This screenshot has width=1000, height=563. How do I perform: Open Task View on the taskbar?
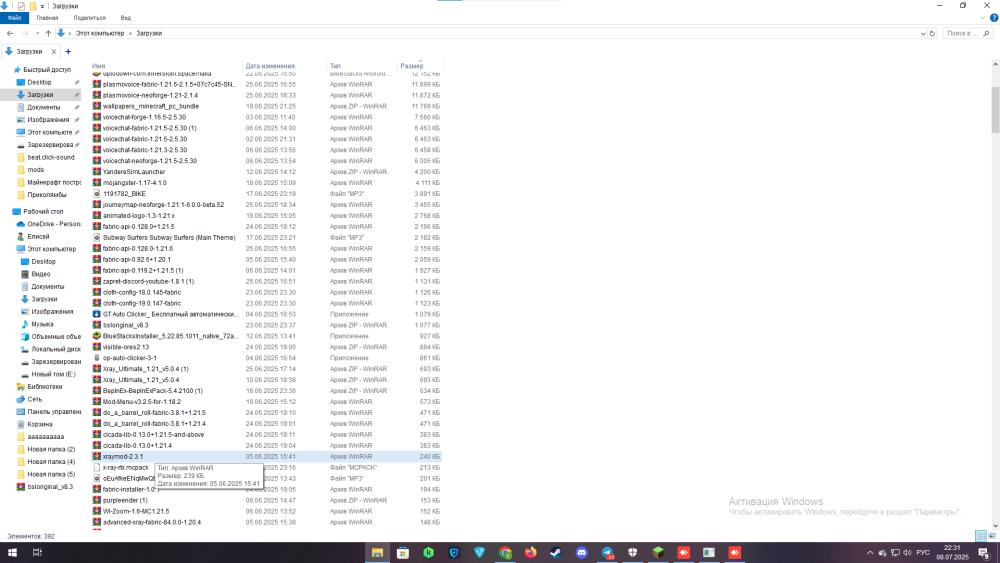(37, 553)
